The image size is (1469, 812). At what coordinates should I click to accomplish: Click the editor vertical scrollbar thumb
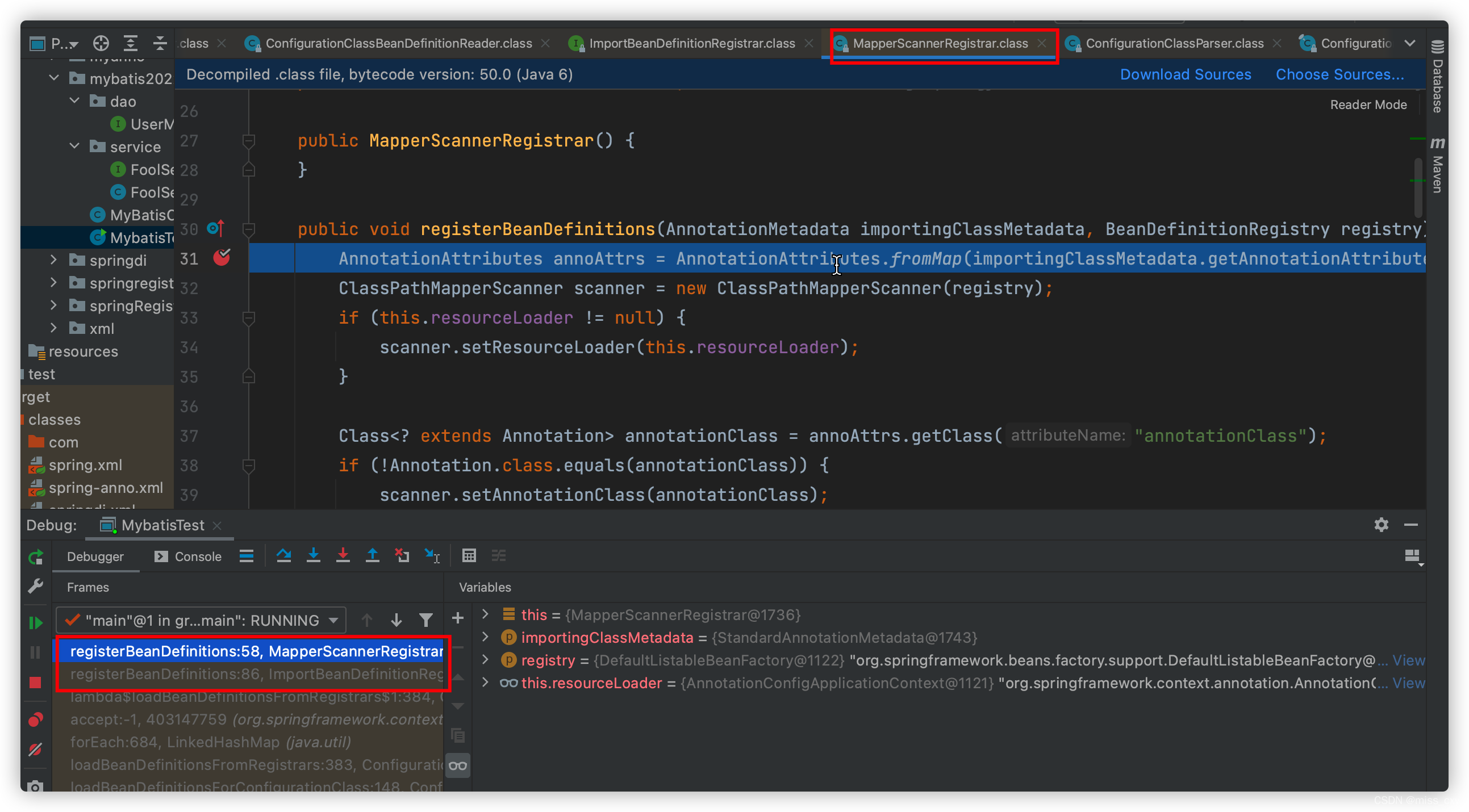(1418, 188)
